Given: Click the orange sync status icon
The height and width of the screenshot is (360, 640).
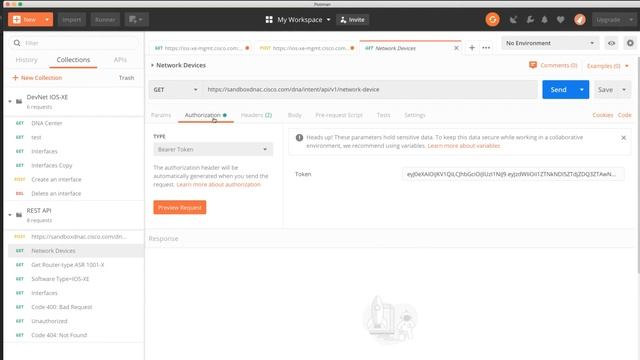Looking at the screenshot, I should (x=492, y=20).
